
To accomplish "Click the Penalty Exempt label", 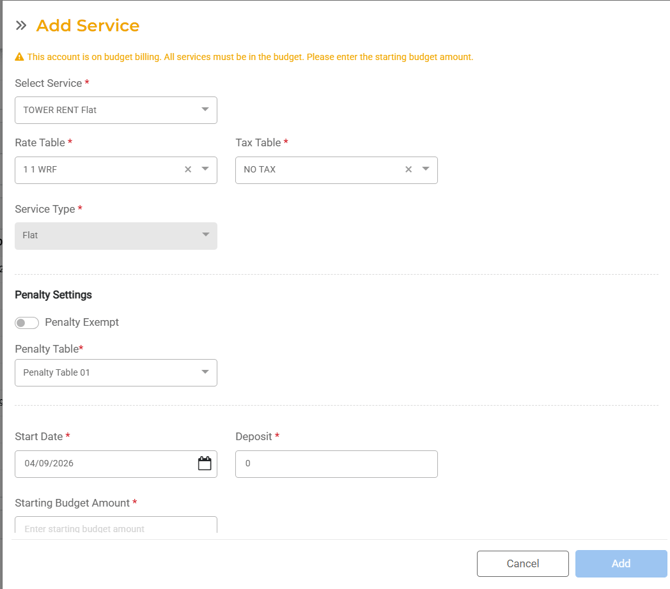I will click(x=82, y=323).
